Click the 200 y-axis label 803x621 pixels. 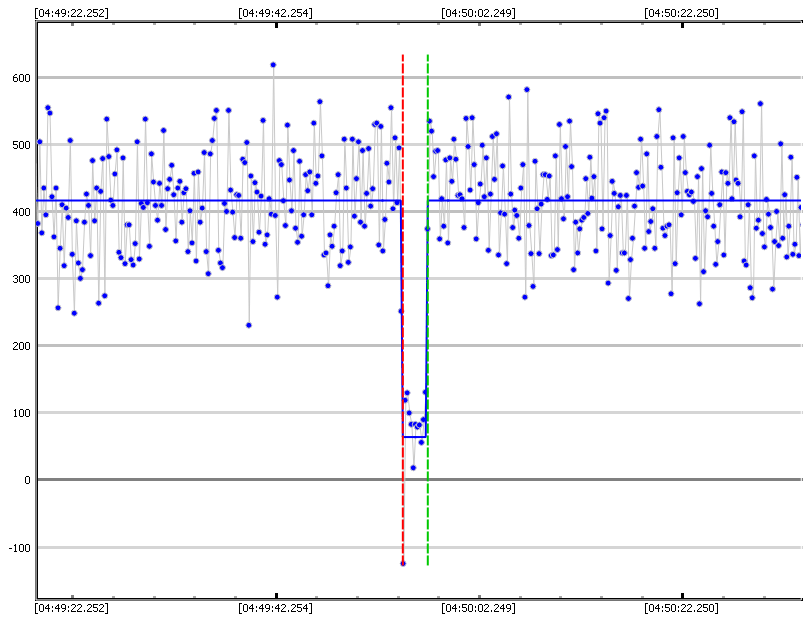coord(22,346)
